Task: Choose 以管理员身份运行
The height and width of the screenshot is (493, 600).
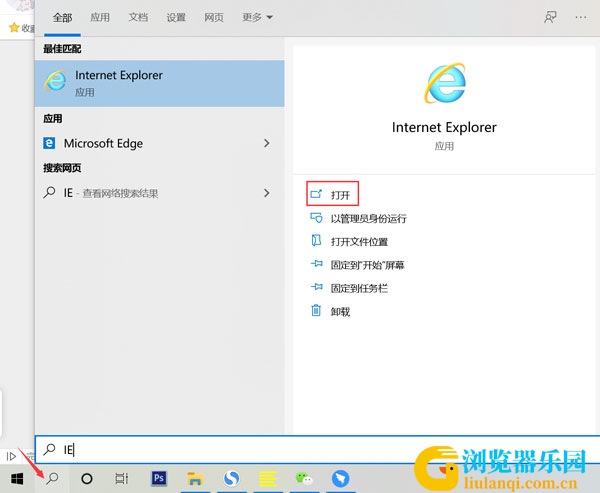Action: coord(368,219)
